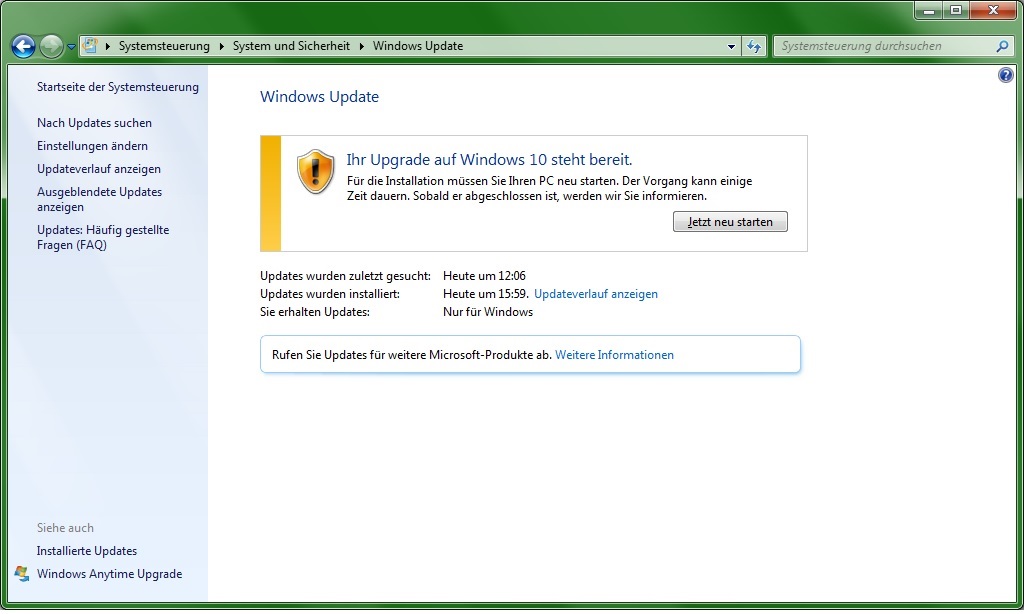Expand arrow before Systemsteuerung breadcrumb
This screenshot has height=614, width=1028.
108,47
